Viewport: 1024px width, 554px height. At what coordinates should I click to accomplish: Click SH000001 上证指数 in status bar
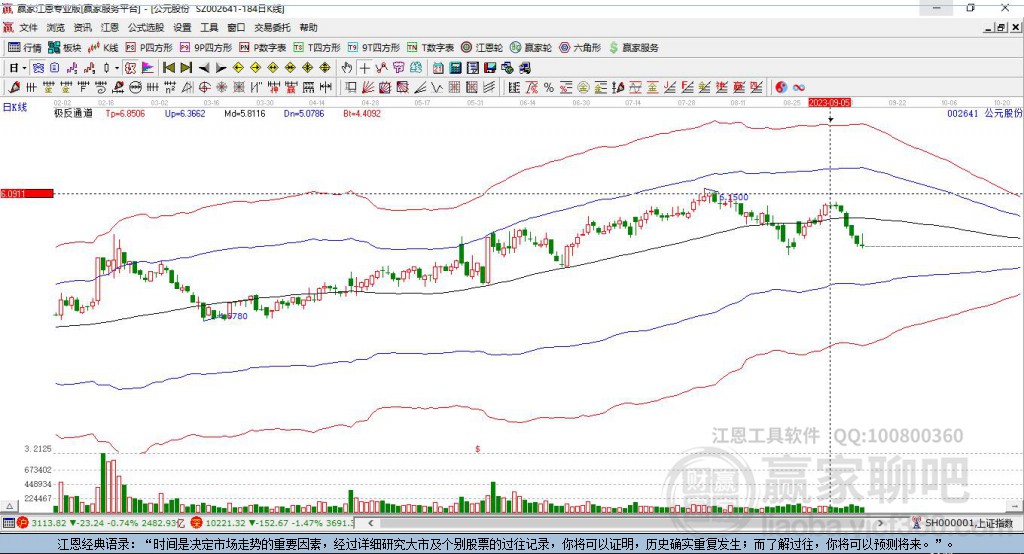[968, 523]
